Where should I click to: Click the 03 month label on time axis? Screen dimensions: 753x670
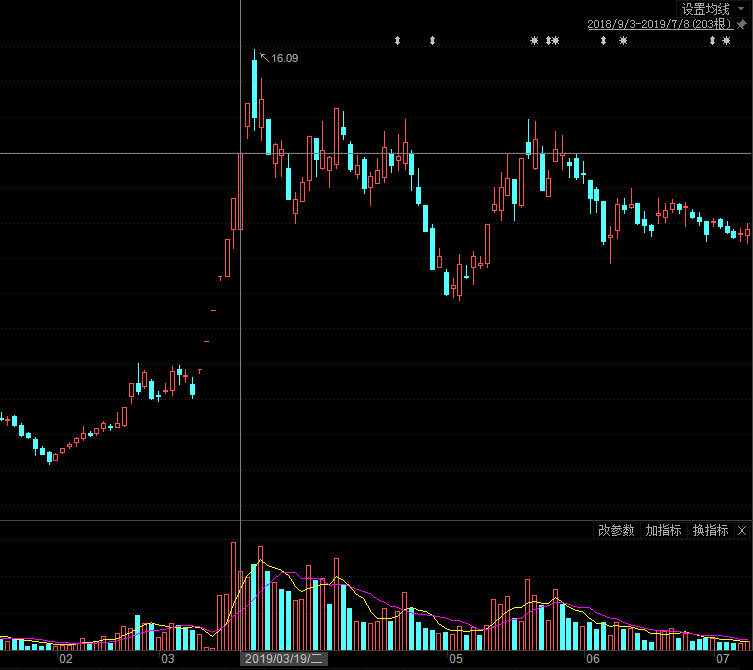[x=168, y=658]
